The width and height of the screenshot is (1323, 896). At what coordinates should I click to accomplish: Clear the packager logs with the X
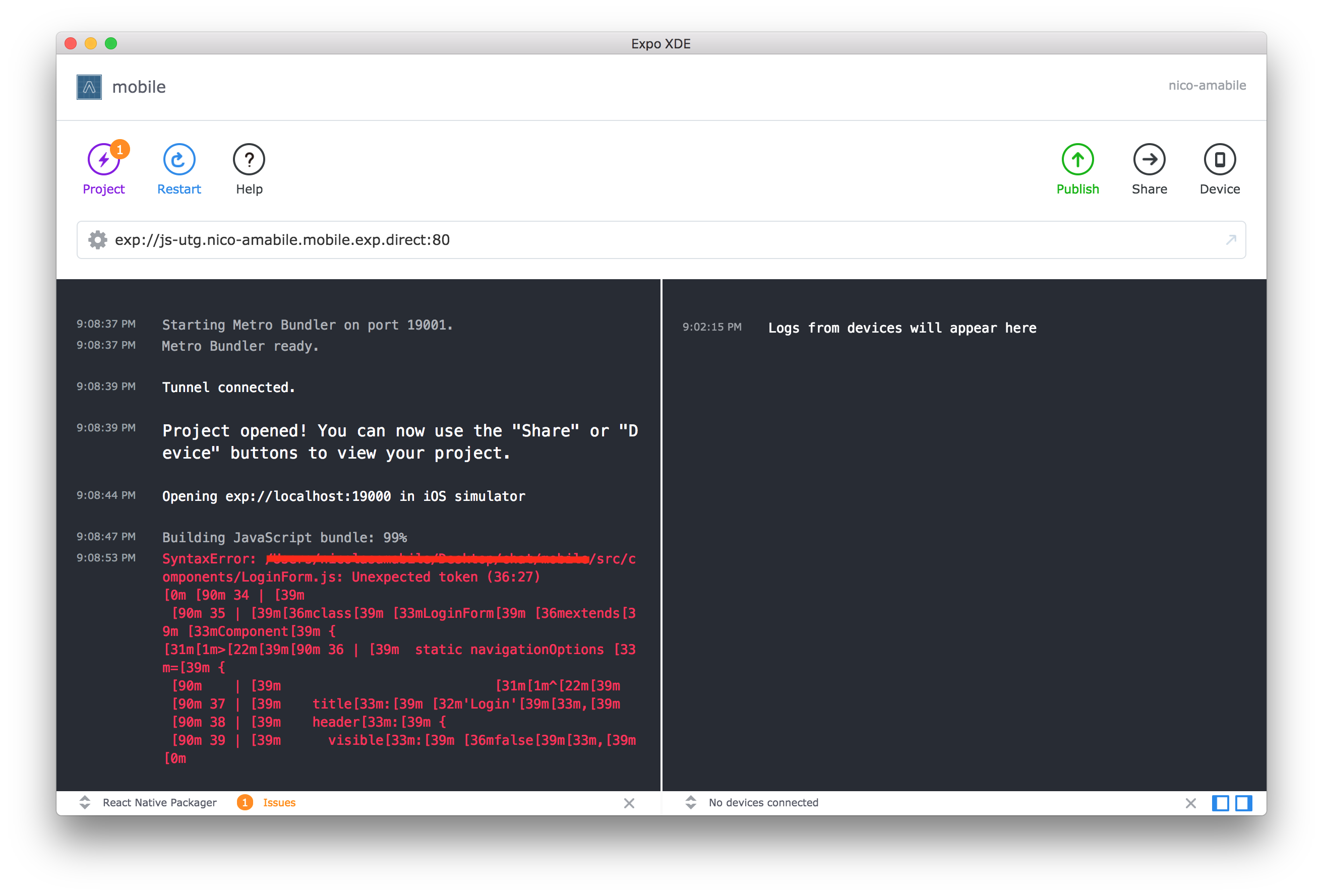pyautogui.click(x=629, y=803)
